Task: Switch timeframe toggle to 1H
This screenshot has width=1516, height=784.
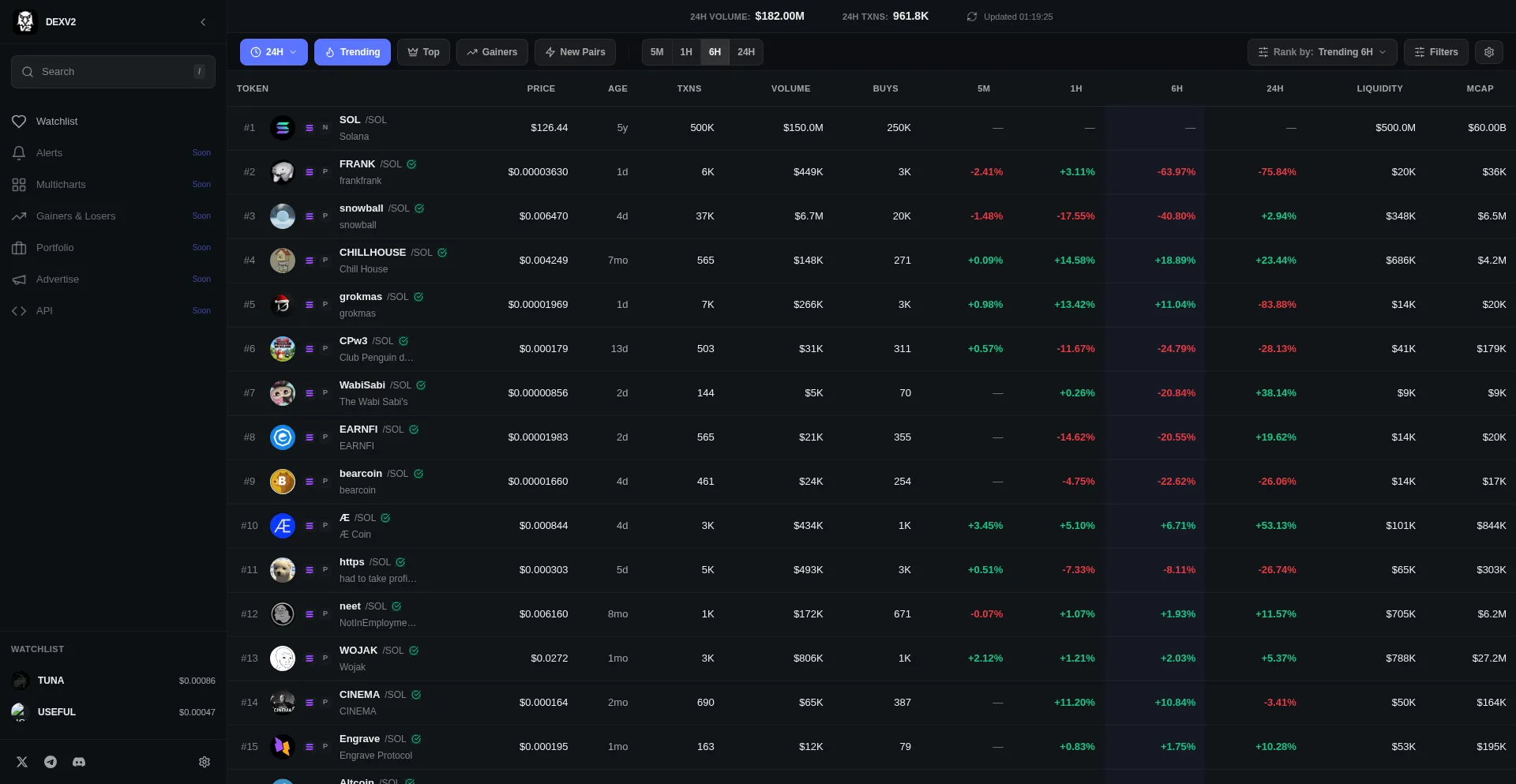Action: [x=685, y=52]
